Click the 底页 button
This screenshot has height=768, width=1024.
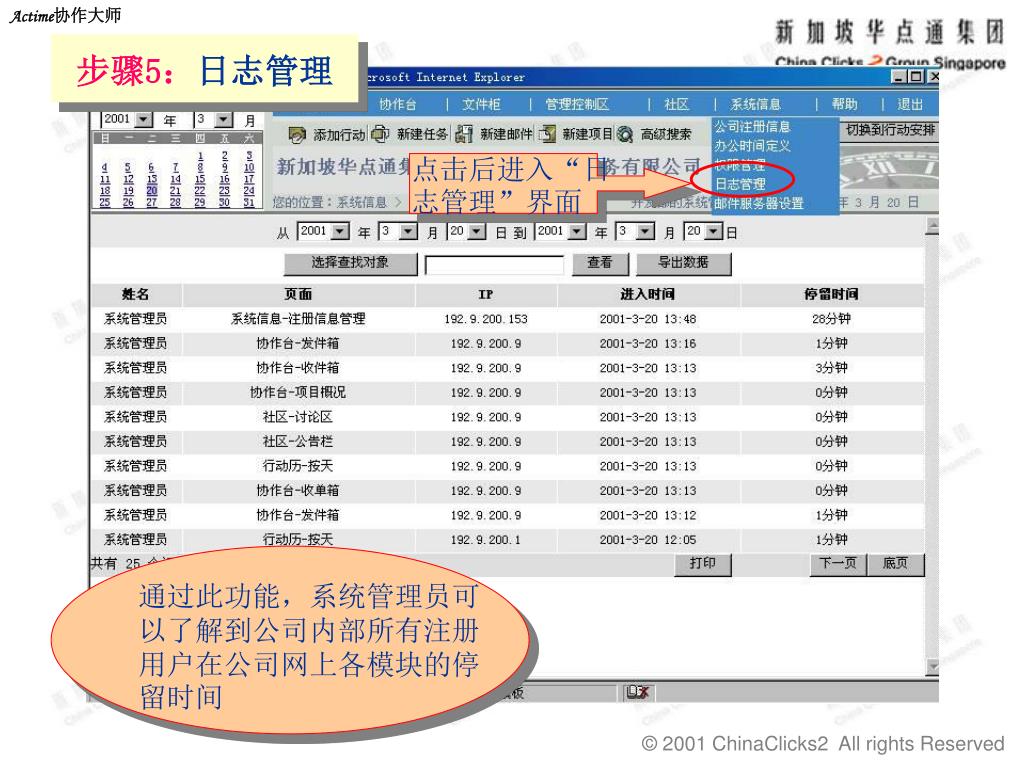895,564
